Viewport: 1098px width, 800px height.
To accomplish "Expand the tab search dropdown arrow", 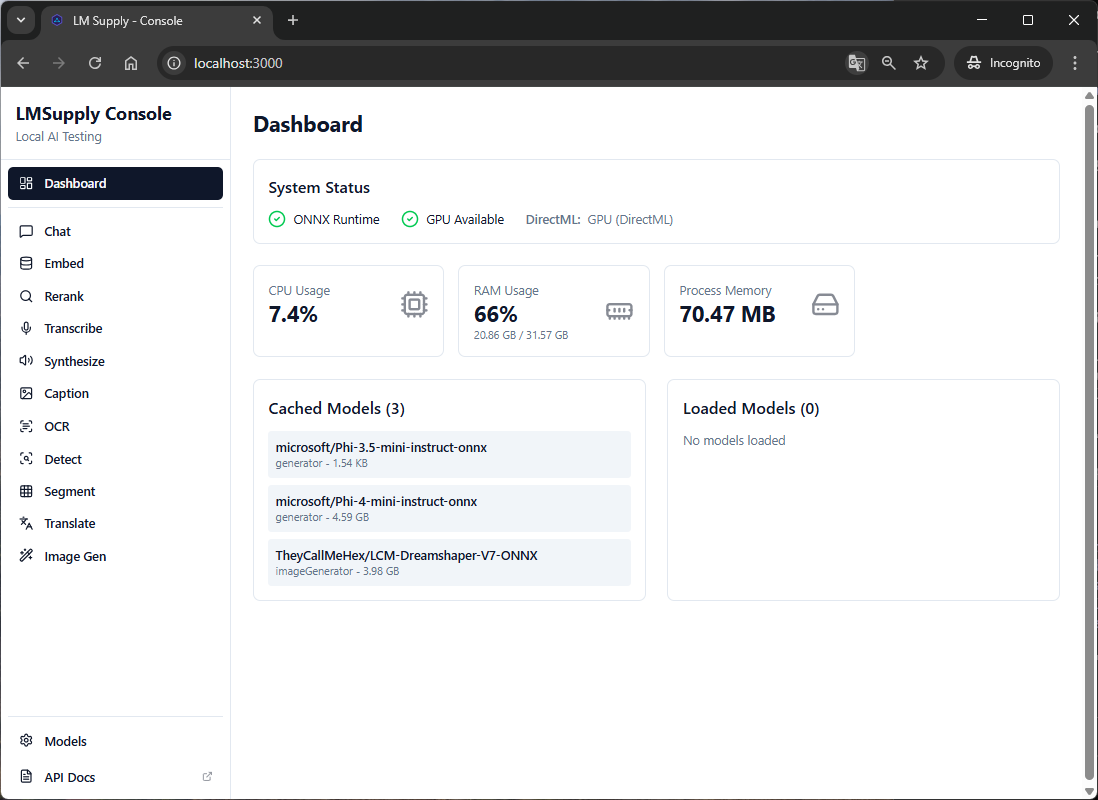I will (x=21, y=20).
